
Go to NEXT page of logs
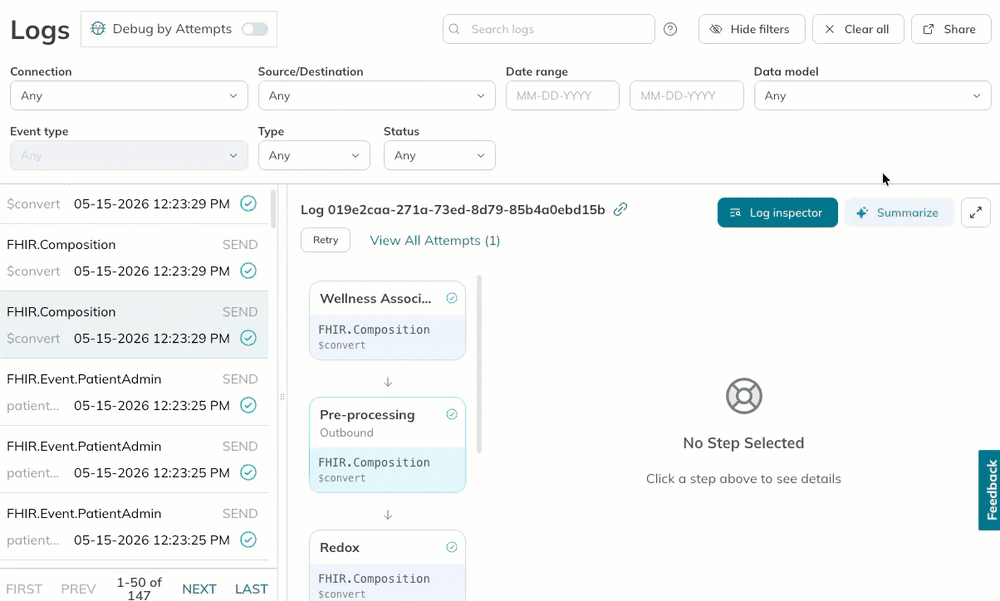tap(199, 589)
